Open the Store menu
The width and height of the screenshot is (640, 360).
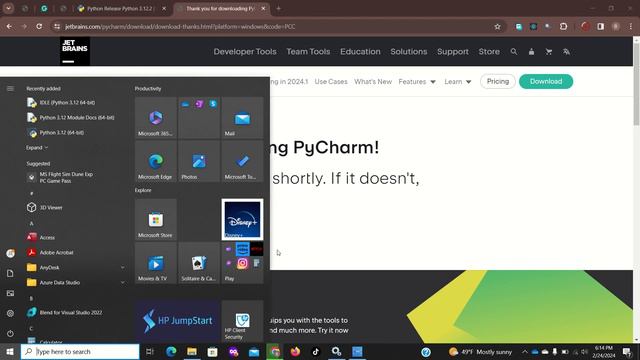(x=489, y=51)
